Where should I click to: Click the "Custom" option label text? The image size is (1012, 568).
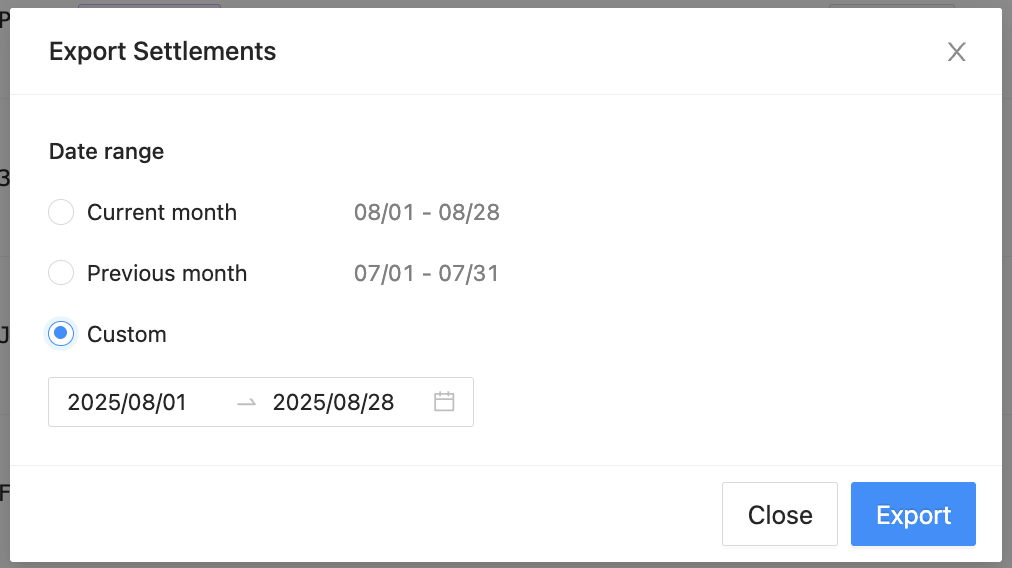127,334
